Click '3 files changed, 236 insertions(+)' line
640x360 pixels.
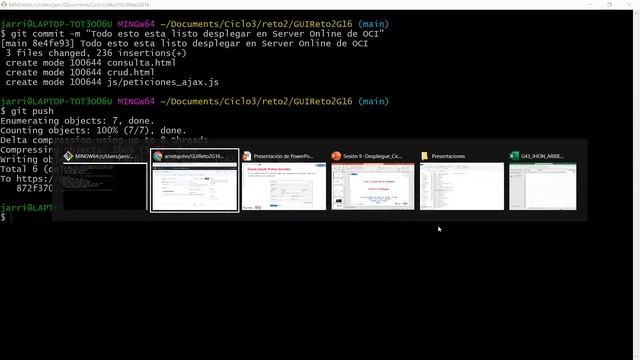(96, 53)
